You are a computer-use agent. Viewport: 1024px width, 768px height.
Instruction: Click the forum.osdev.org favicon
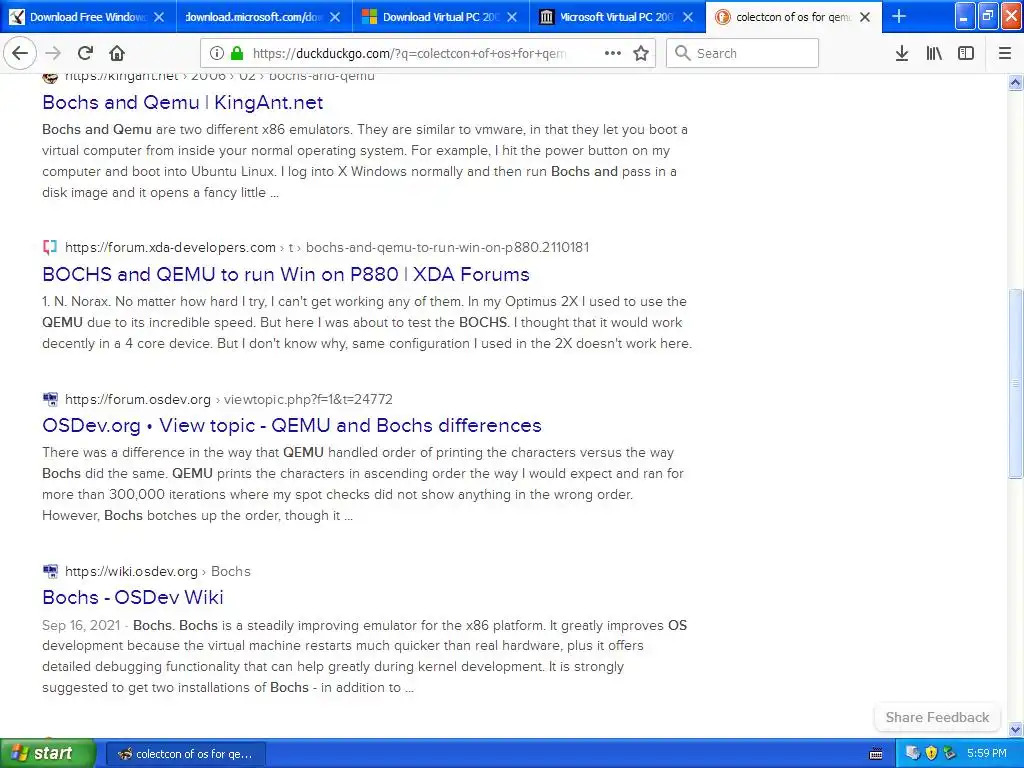point(50,399)
